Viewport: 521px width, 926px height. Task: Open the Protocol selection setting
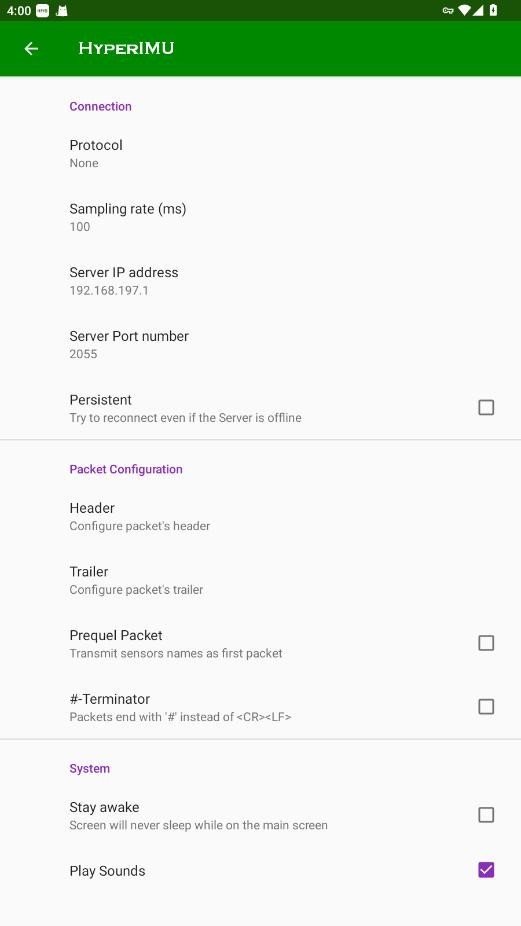260,154
